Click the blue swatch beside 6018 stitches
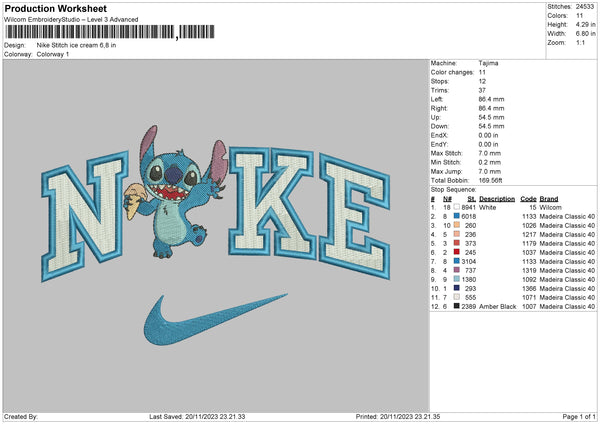 coord(457,216)
